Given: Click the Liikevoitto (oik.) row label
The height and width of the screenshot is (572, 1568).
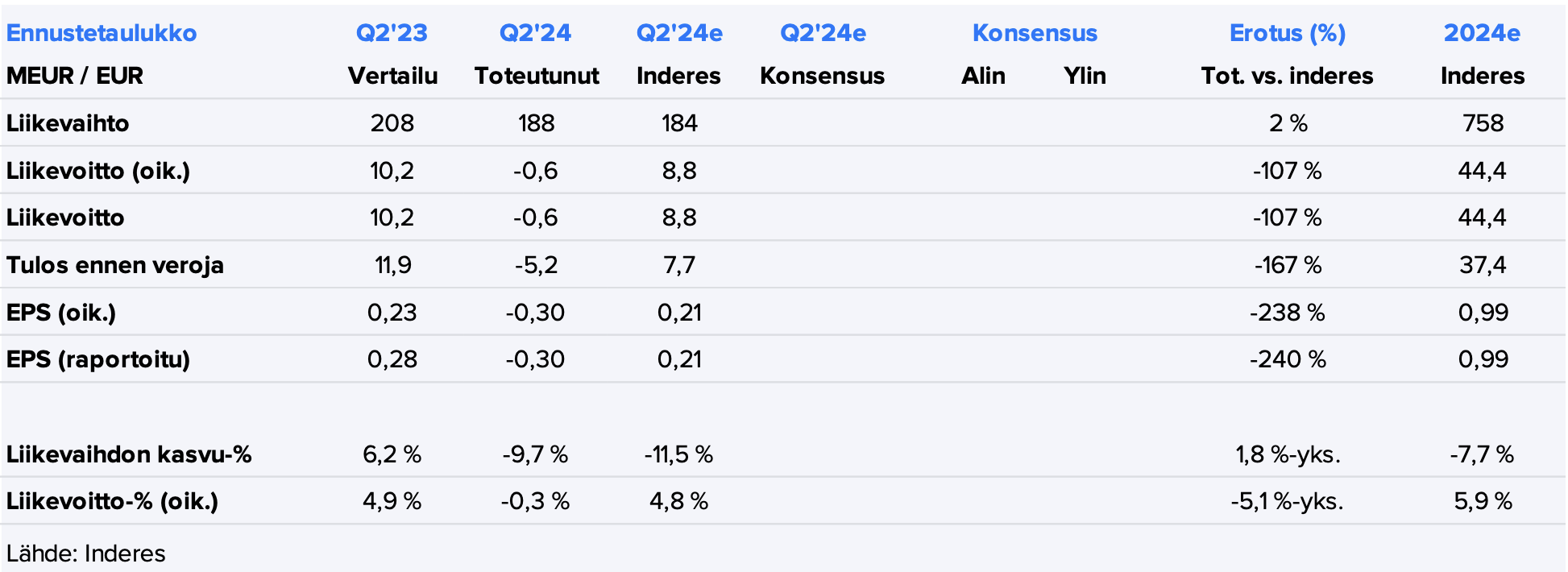Looking at the screenshot, I should tap(98, 171).
